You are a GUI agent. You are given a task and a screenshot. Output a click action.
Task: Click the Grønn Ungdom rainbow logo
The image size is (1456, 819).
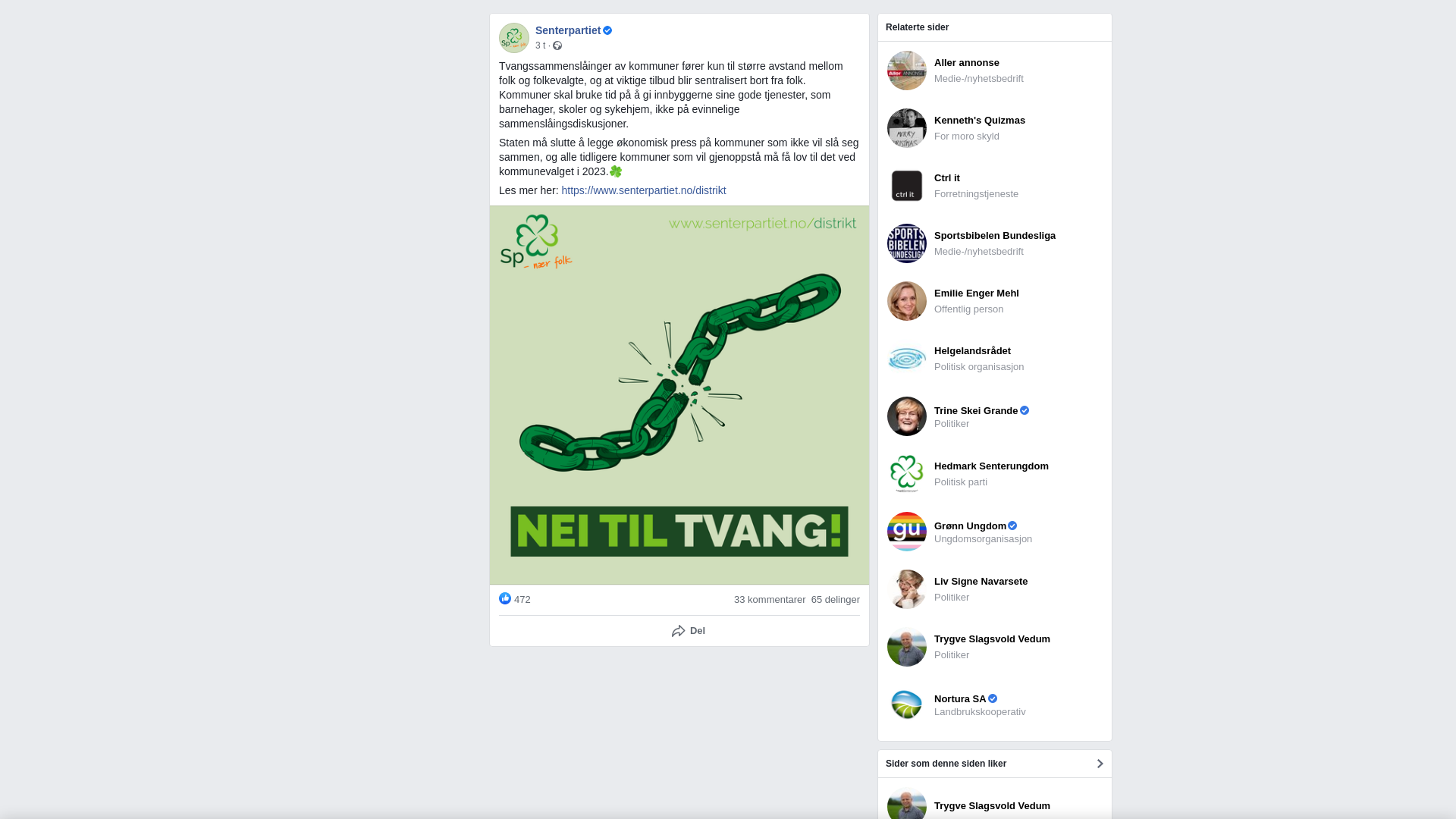coord(906,532)
